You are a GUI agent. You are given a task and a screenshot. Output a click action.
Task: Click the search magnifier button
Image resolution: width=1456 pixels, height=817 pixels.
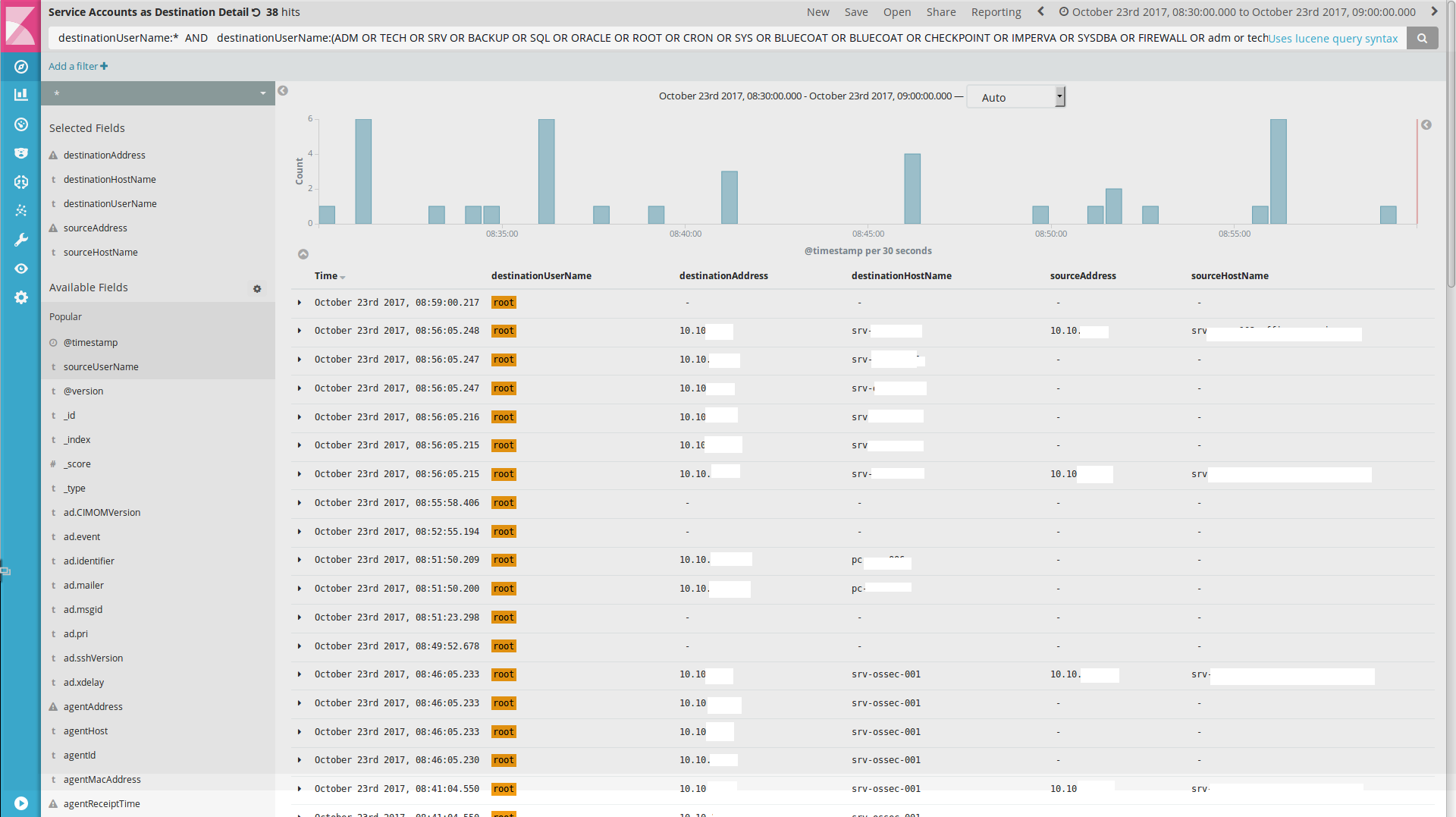click(1422, 38)
